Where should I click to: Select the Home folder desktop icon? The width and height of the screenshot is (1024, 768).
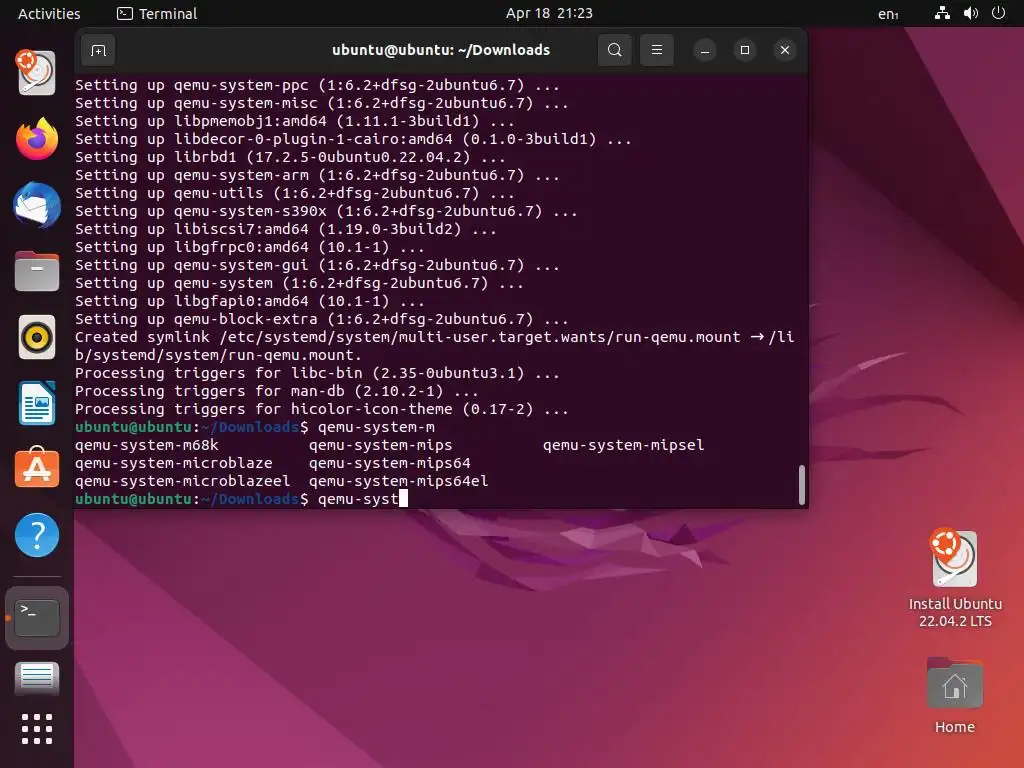pos(954,696)
